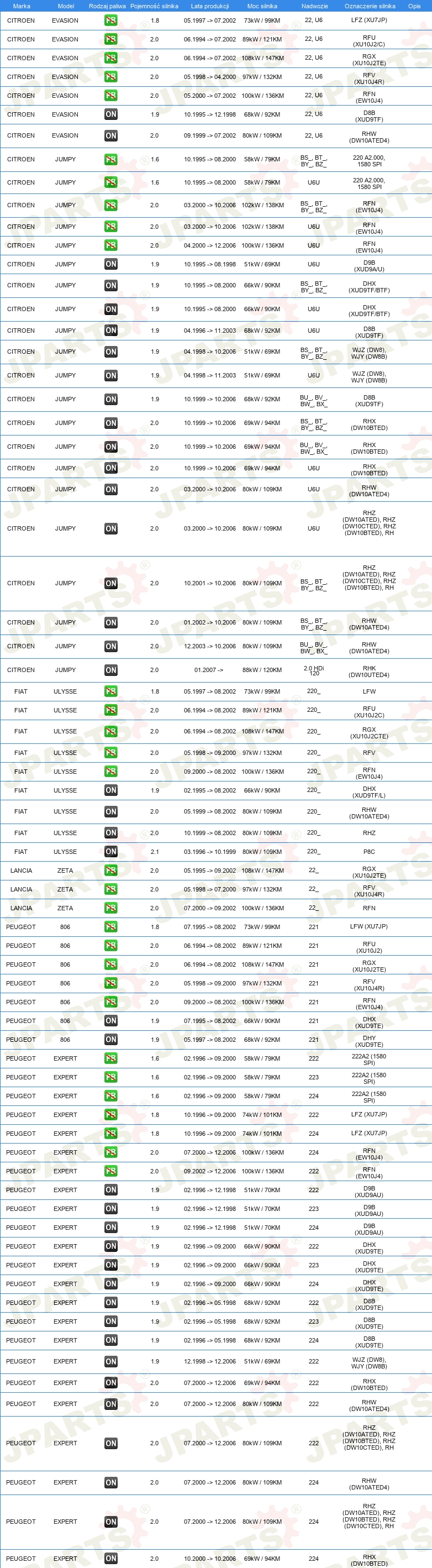Click diesel ON icon in Expert D9B body 223 row
The image size is (432, 1568).
(x=110, y=1209)
